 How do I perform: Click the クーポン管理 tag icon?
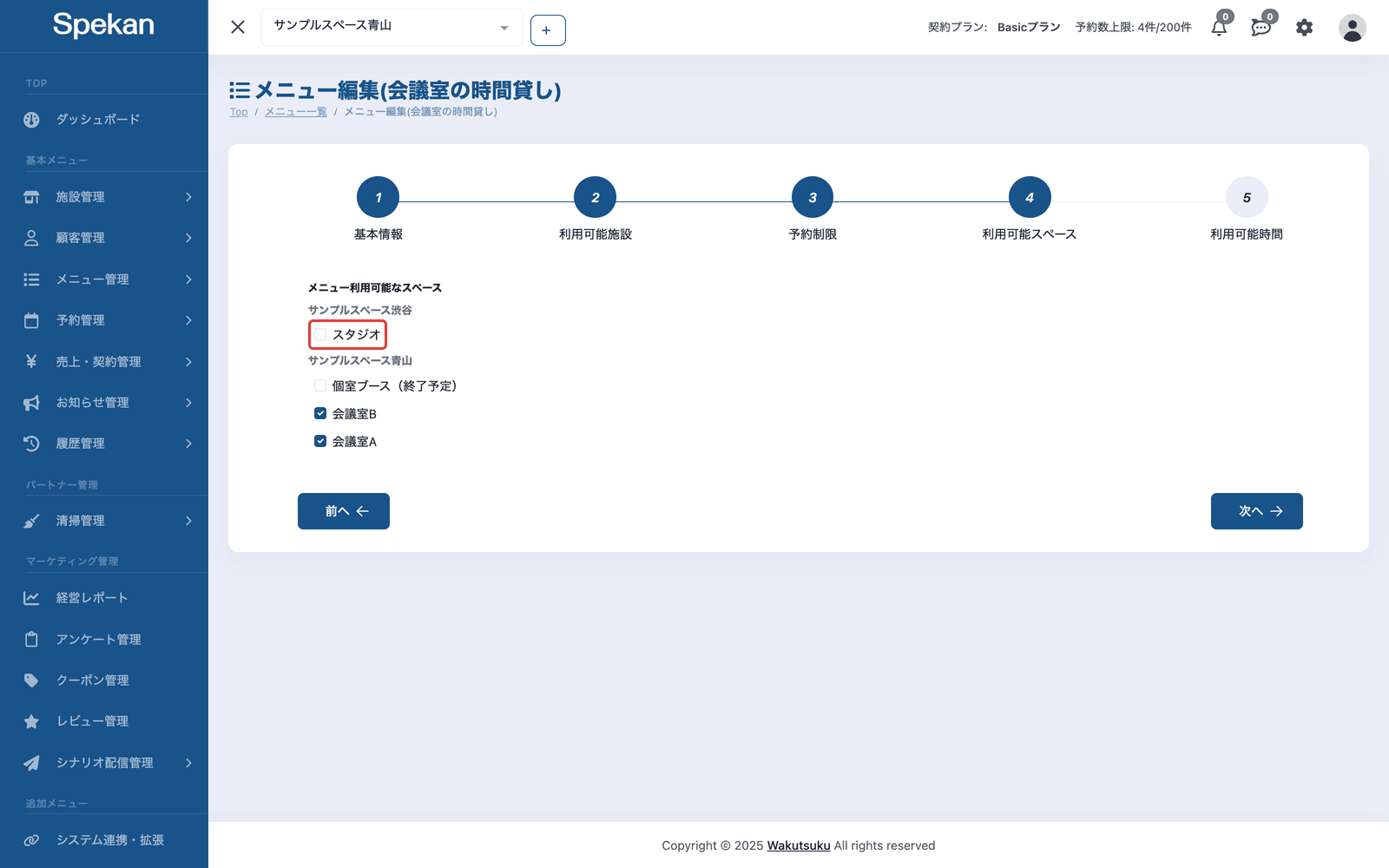31,681
